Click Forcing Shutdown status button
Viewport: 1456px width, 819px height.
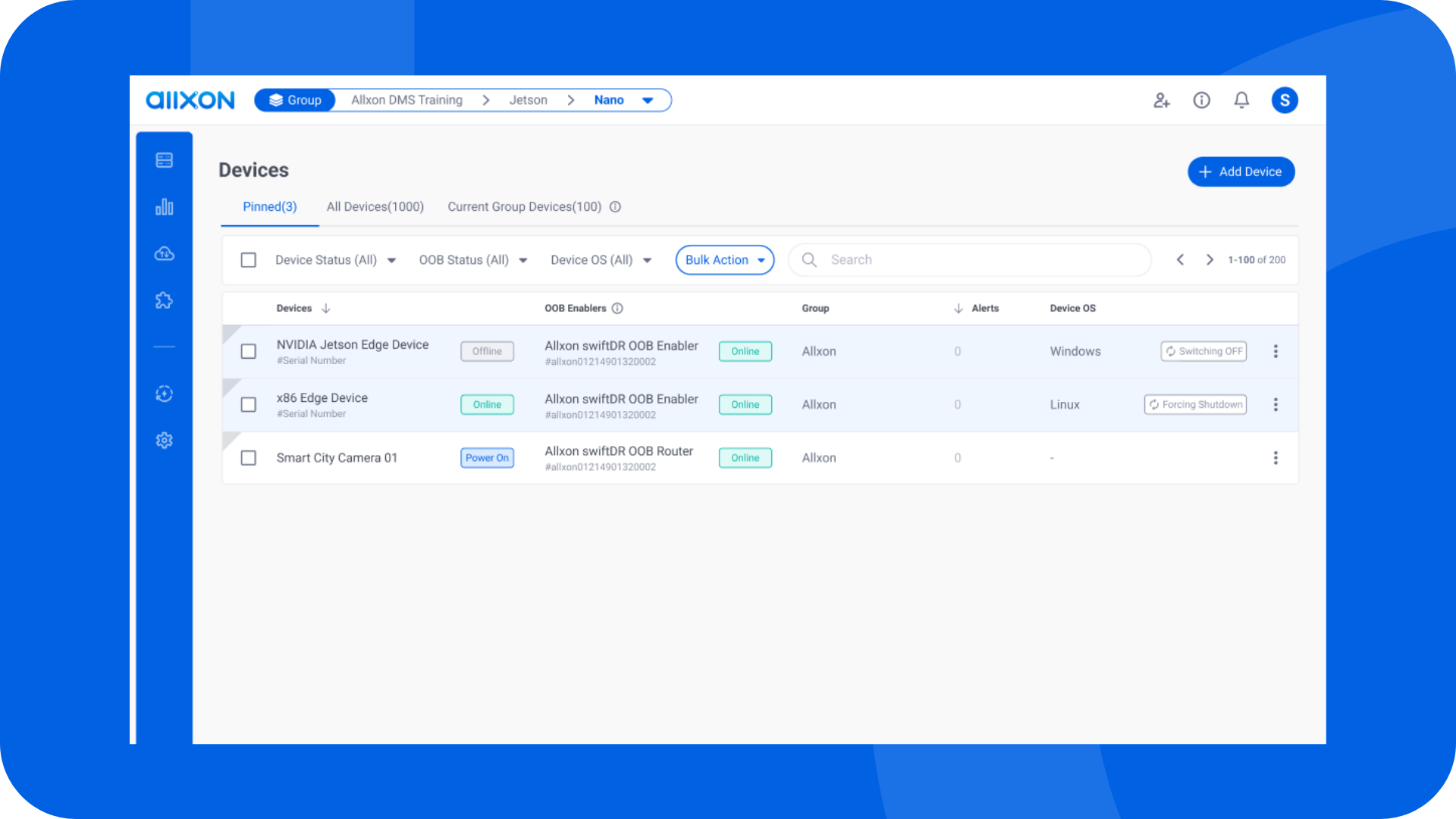pos(1196,405)
